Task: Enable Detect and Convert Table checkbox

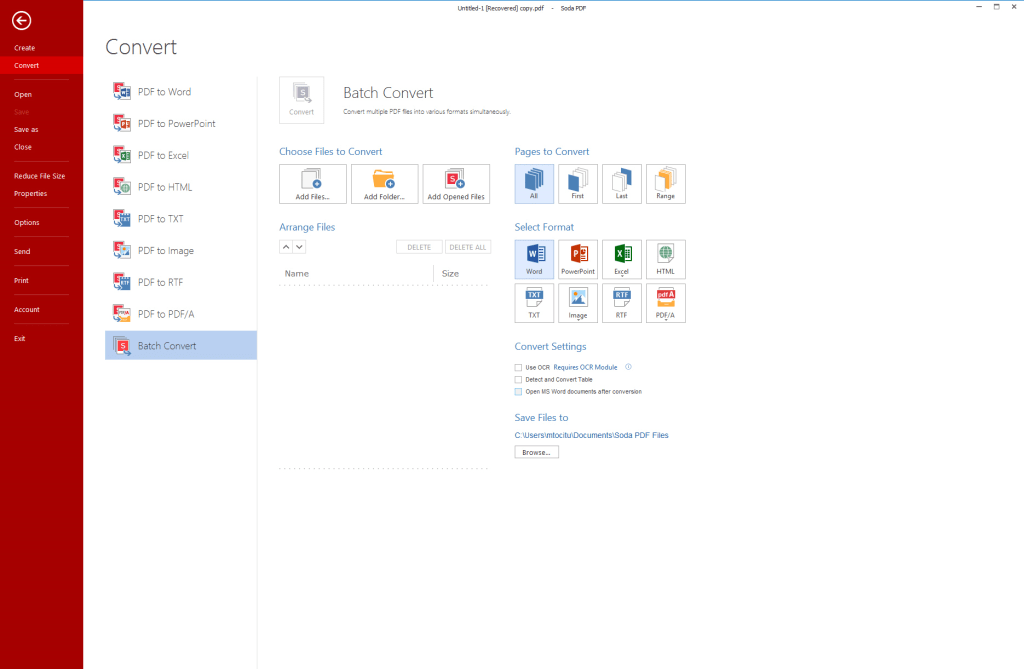Action: tap(519, 380)
